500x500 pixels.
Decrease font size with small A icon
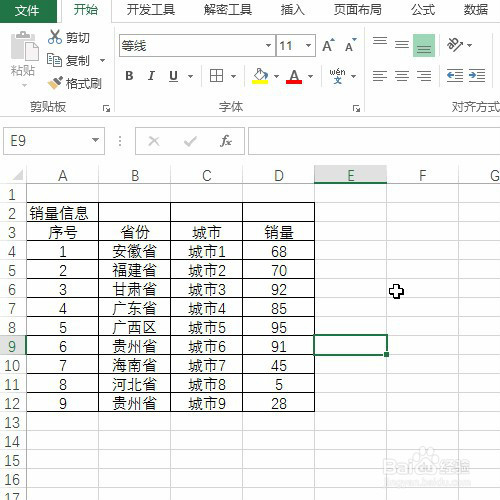coord(351,45)
